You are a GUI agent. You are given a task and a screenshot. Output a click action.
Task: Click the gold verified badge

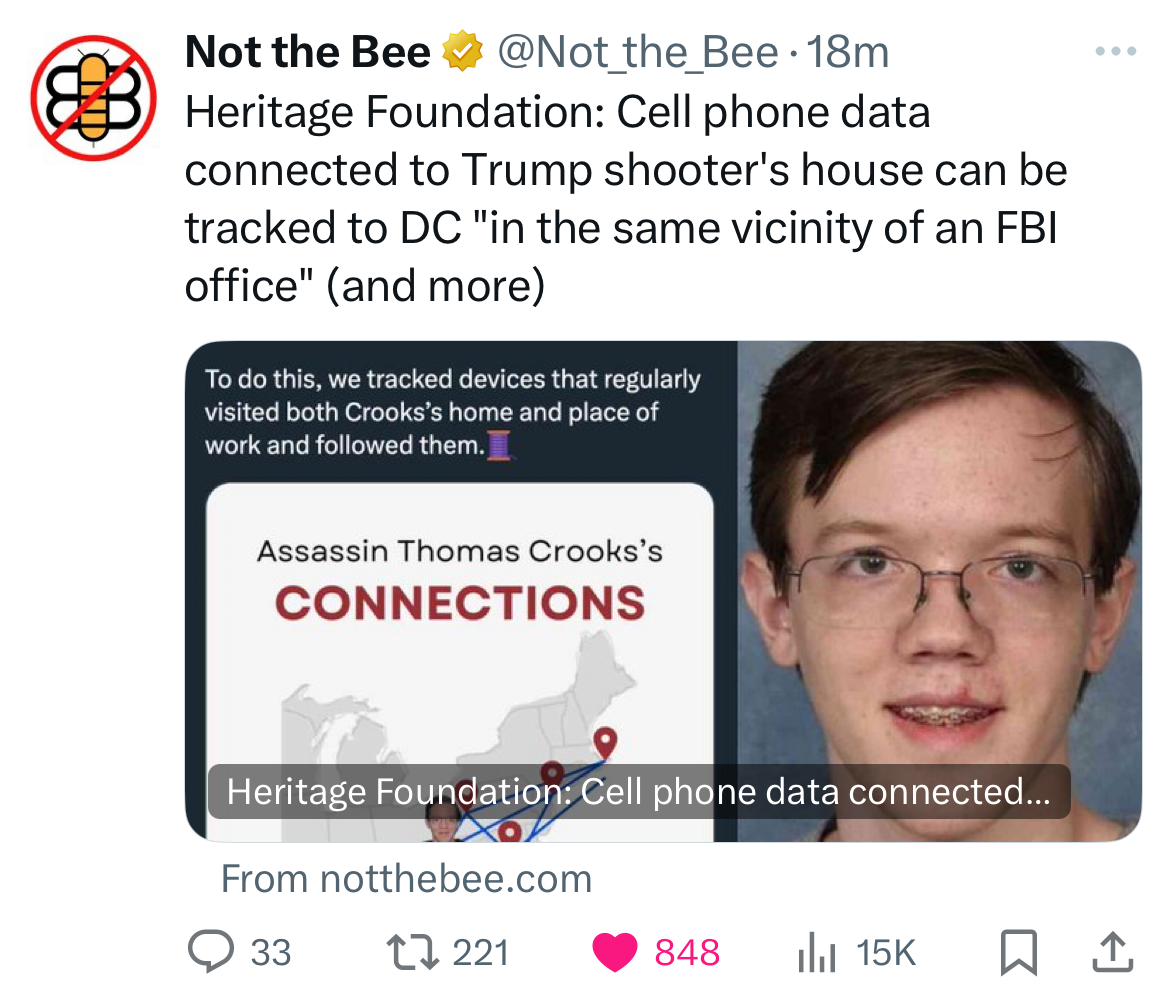tap(461, 53)
